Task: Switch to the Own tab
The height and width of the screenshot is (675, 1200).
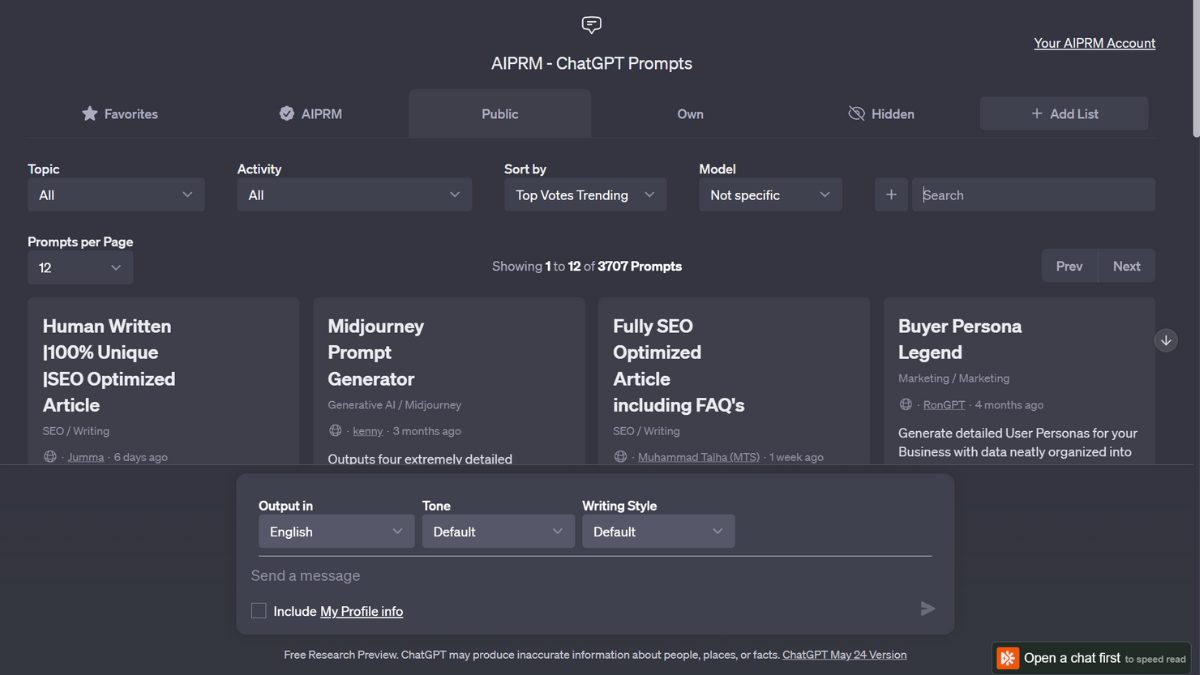Action: click(x=690, y=113)
